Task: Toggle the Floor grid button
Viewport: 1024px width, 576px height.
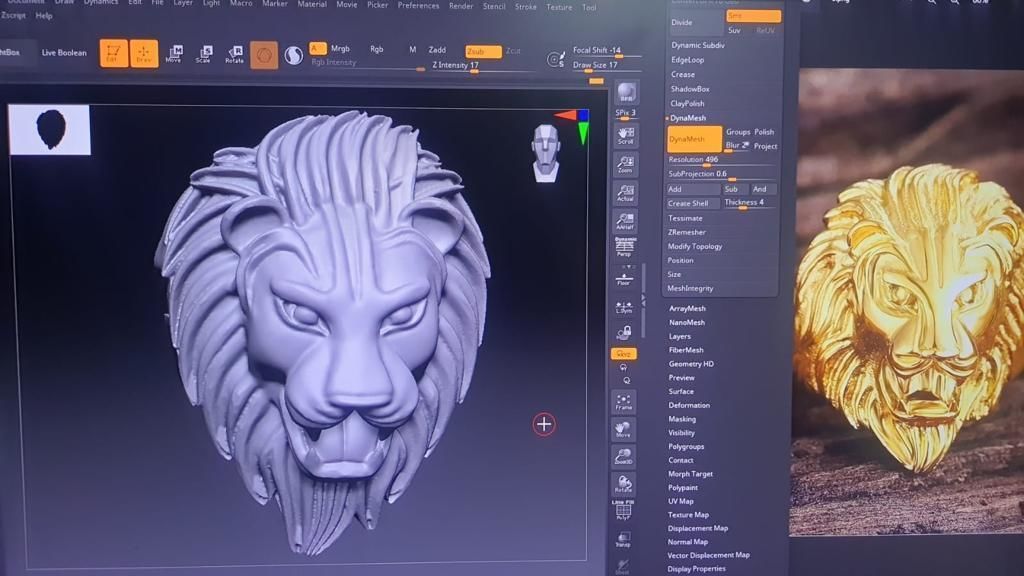Action: click(624, 279)
